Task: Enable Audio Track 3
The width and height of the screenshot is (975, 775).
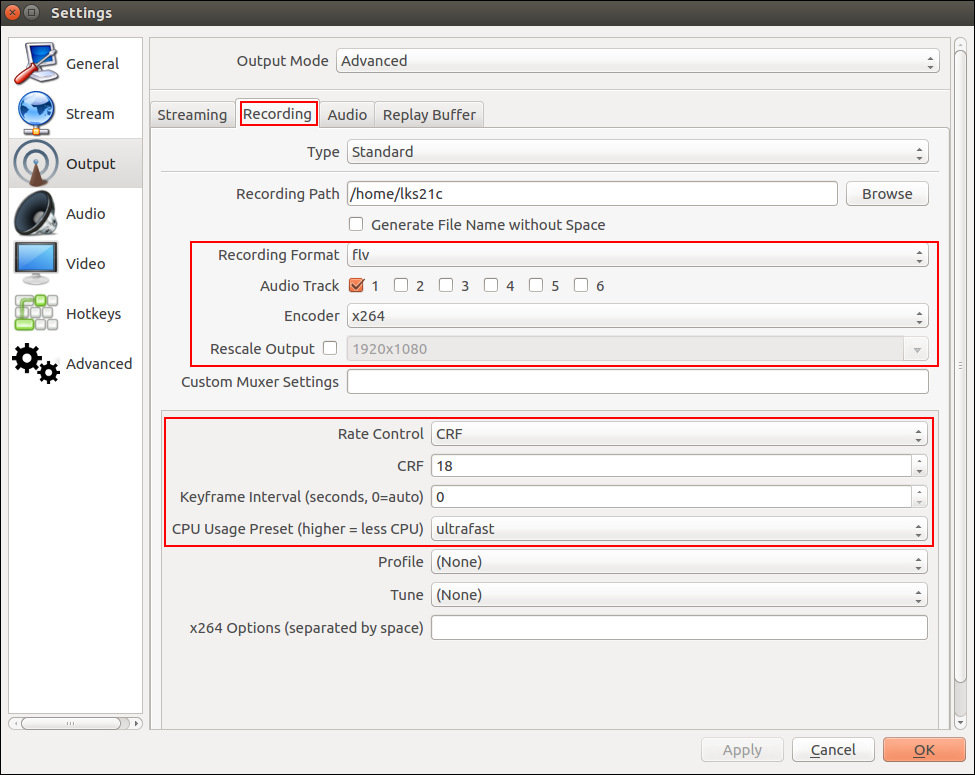Action: point(446,285)
